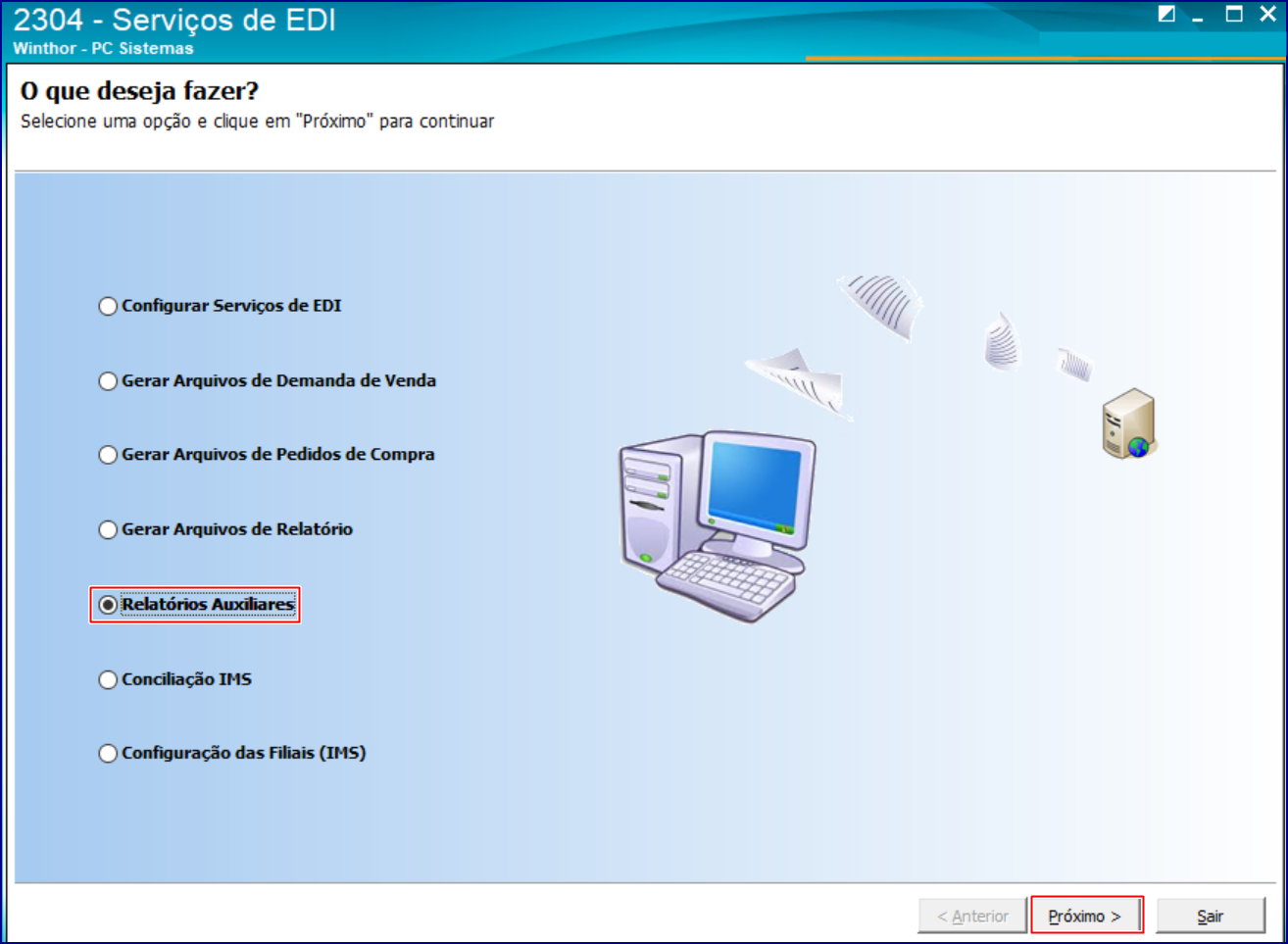The width and height of the screenshot is (1288, 944).
Task: Click the 'Selecione uma opção' instruction text
Action: [257, 122]
